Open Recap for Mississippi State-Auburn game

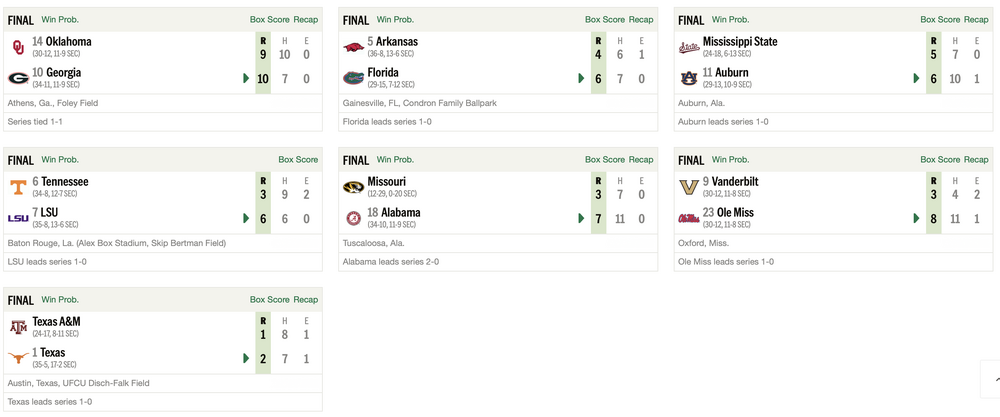click(976, 19)
